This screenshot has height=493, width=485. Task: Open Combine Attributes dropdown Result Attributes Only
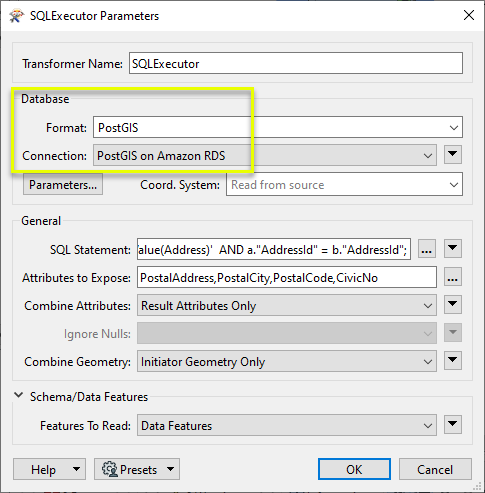287,305
